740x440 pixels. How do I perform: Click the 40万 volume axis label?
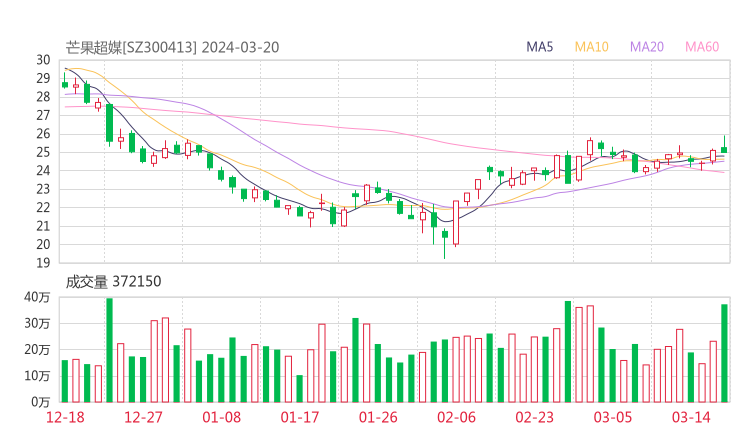(37, 297)
